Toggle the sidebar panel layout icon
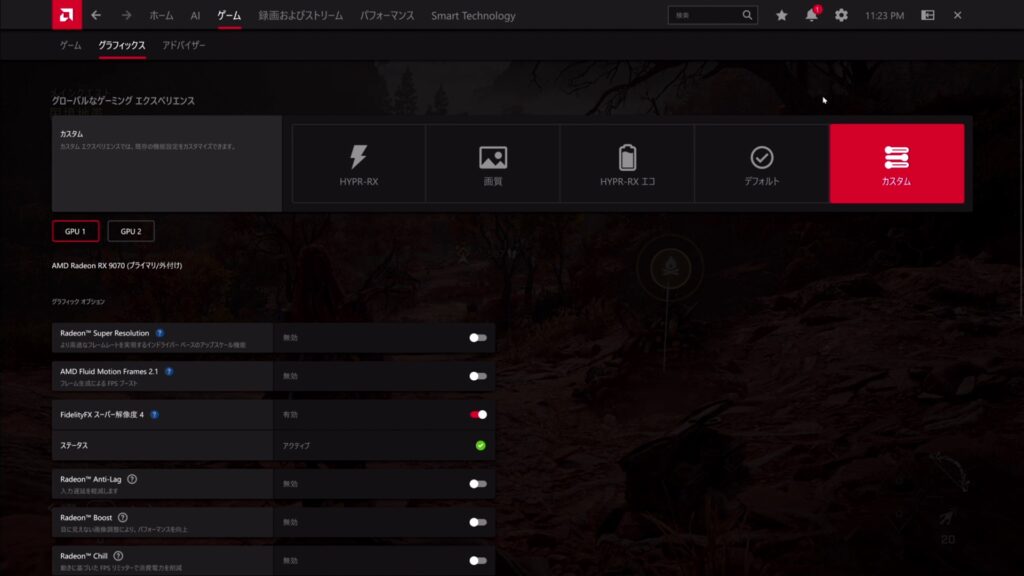 click(x=927, y=15)
